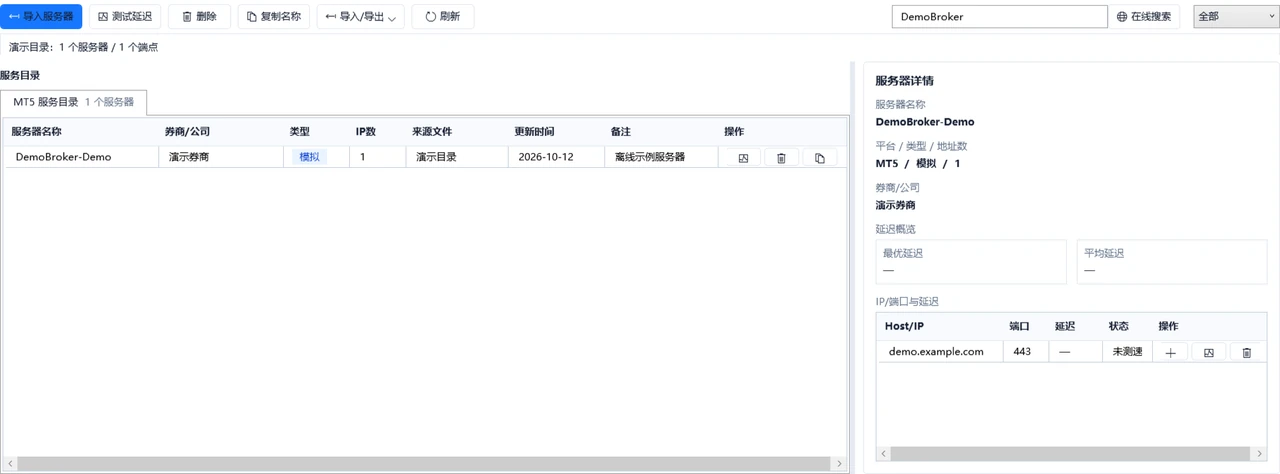Screen dimensions: 1280x474
Task: Select the DemoBroker-Demo server name cell
Action: (81, 157)
